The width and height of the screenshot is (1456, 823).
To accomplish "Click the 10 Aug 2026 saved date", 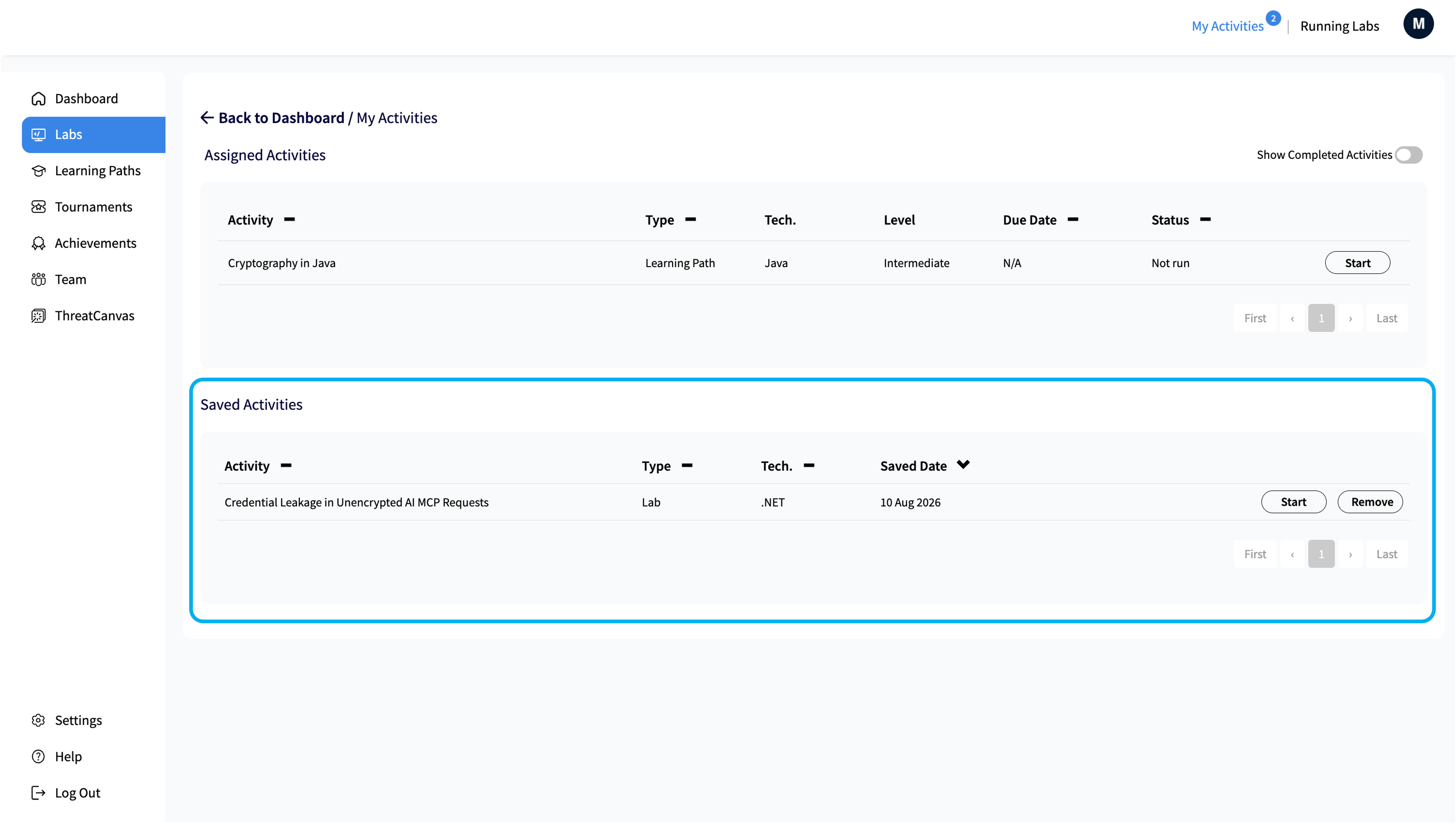I will click(910, 502).
